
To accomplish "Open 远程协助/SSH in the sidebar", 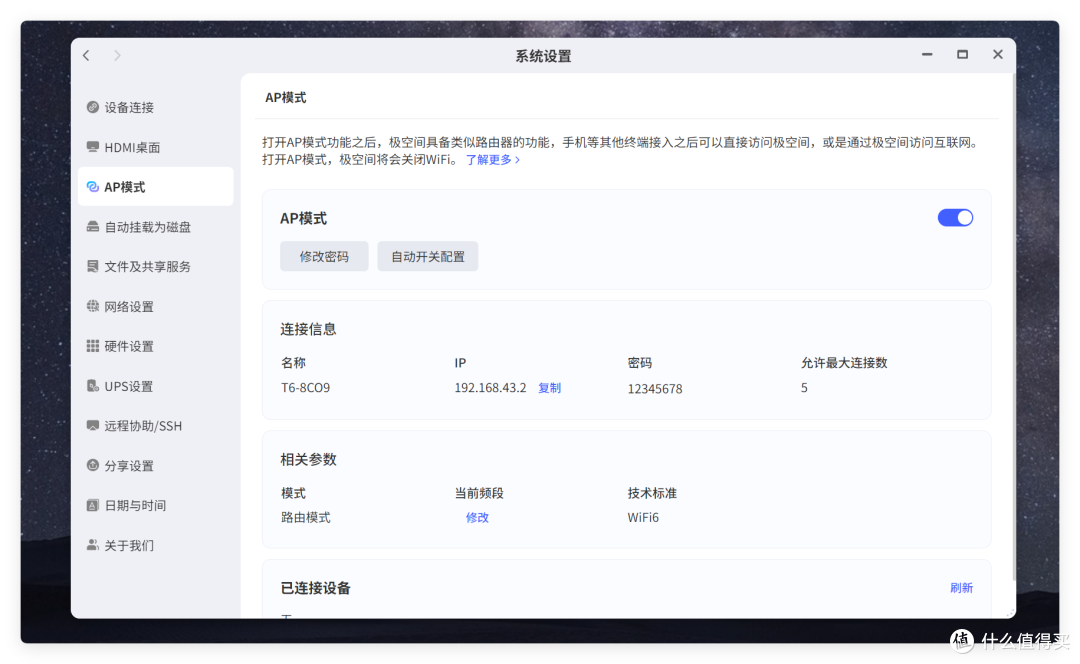I will [156, 426].
